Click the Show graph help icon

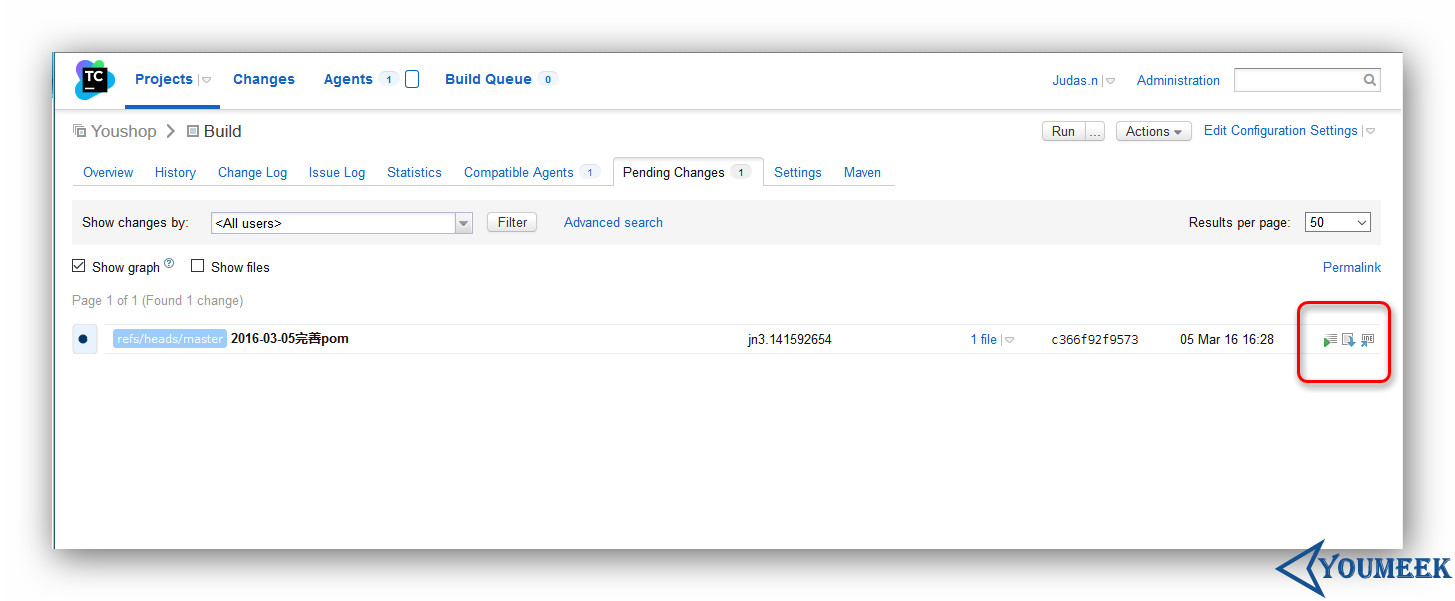click(x=169, y=264)
